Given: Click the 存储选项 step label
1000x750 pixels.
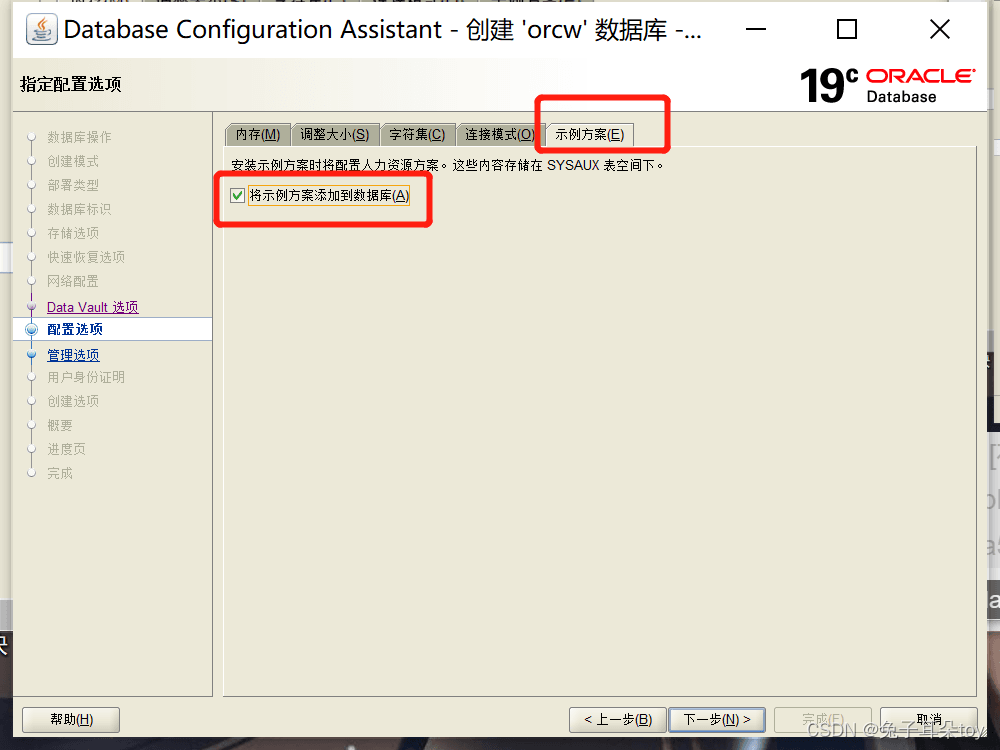Looking at the screenshot, I should [73, 233].
